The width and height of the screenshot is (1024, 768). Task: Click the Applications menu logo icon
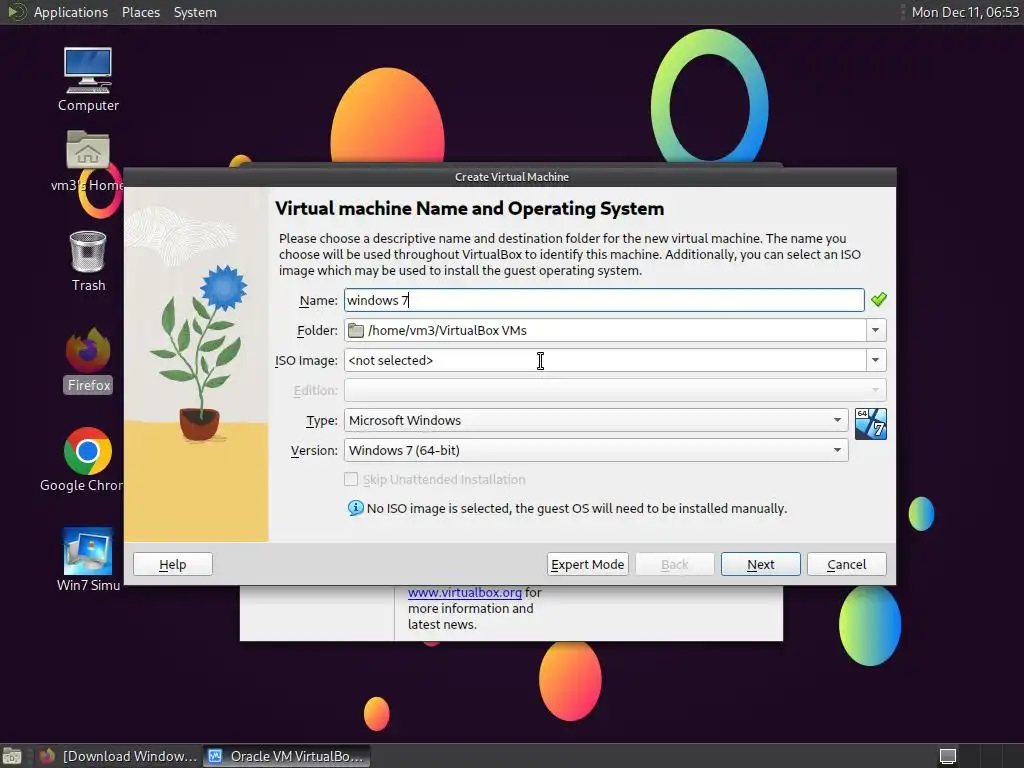click(16, 12)
